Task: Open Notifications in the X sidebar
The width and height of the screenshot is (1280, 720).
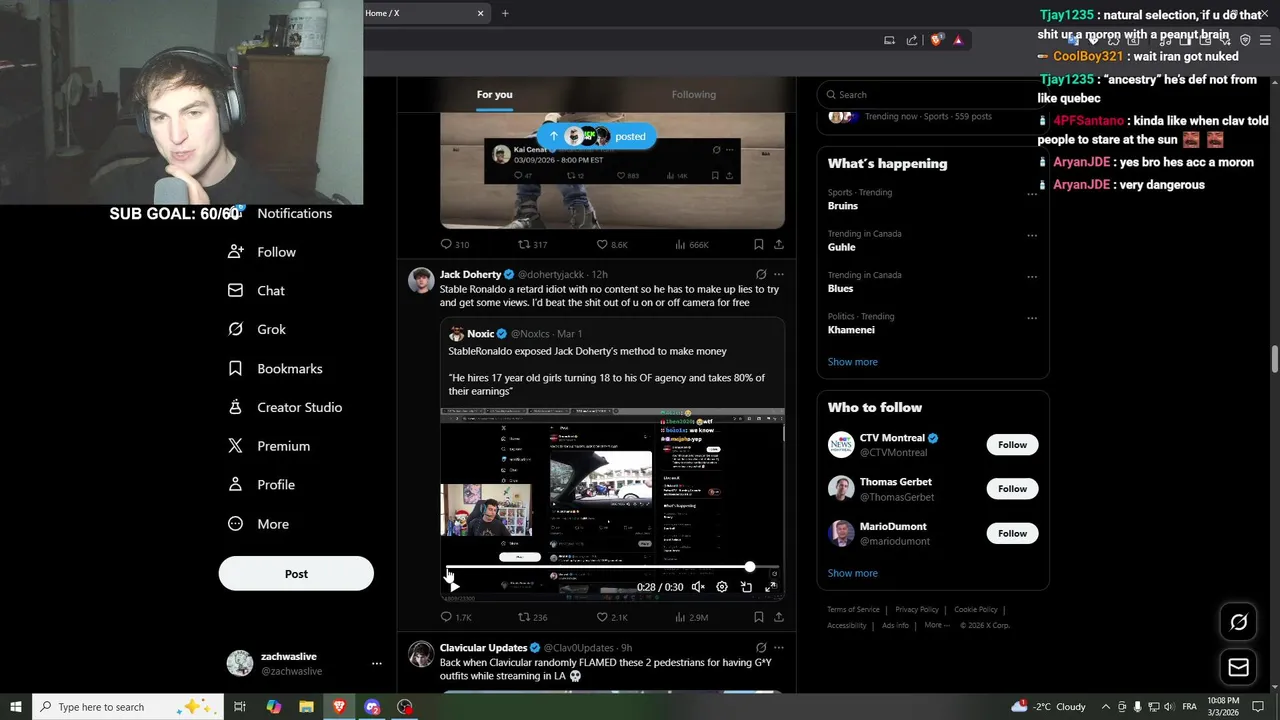Action: pos(294,213)
